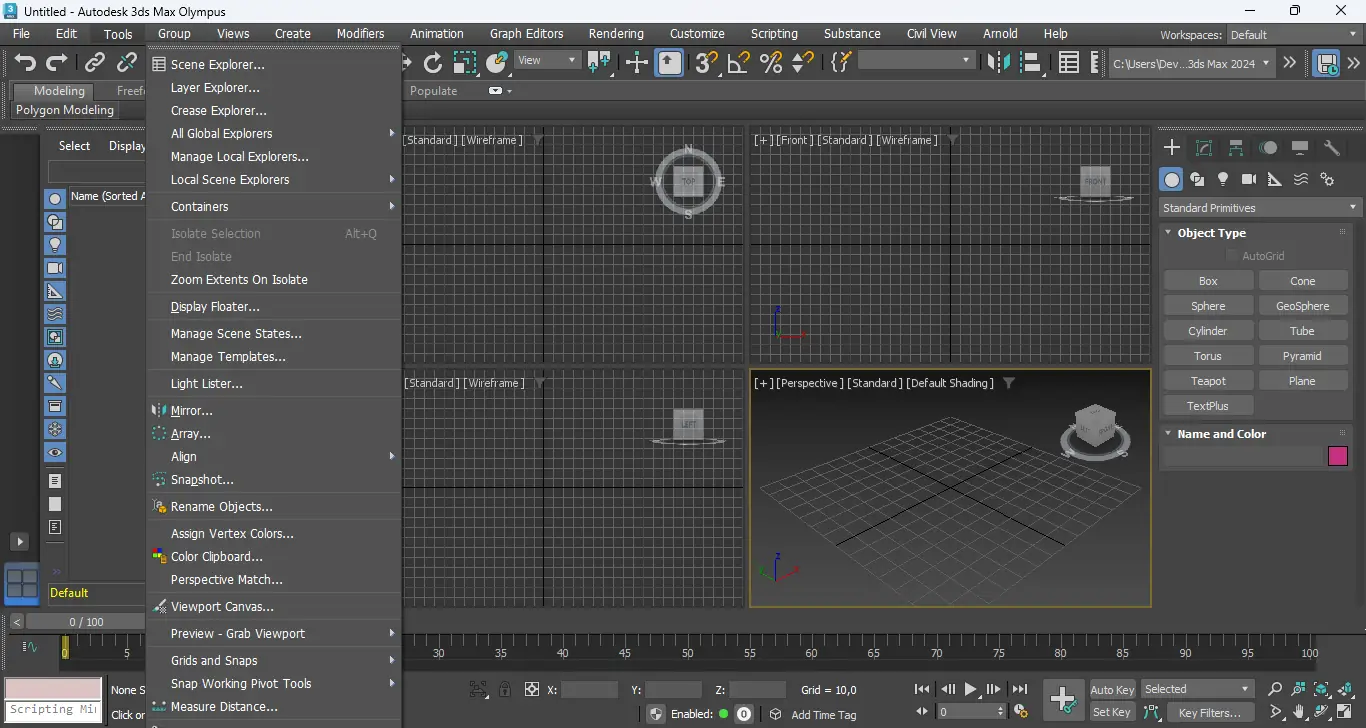Open the Rendering menu

(616, 34)
